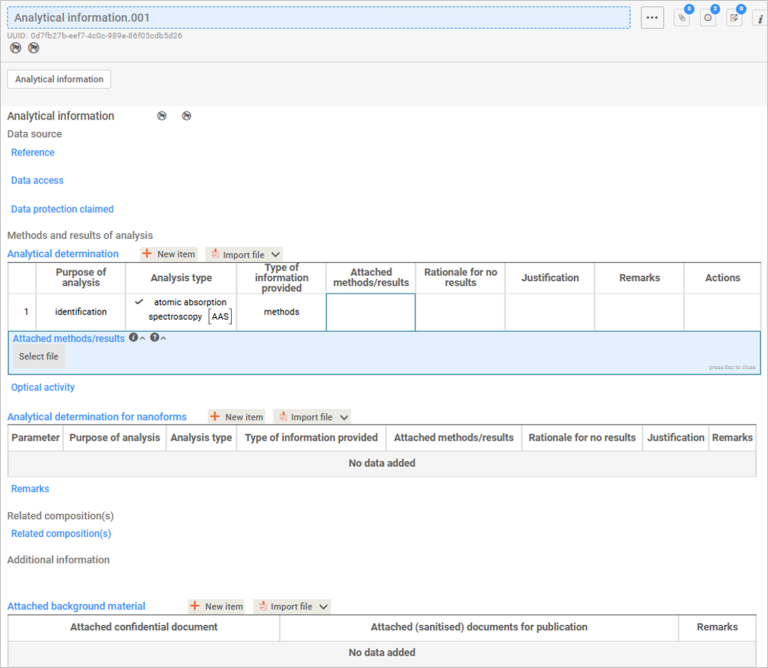The height and width of the screenshot is (668, 768).
Task: Open the clock history icon with badge 2
Action: [708, 18]
